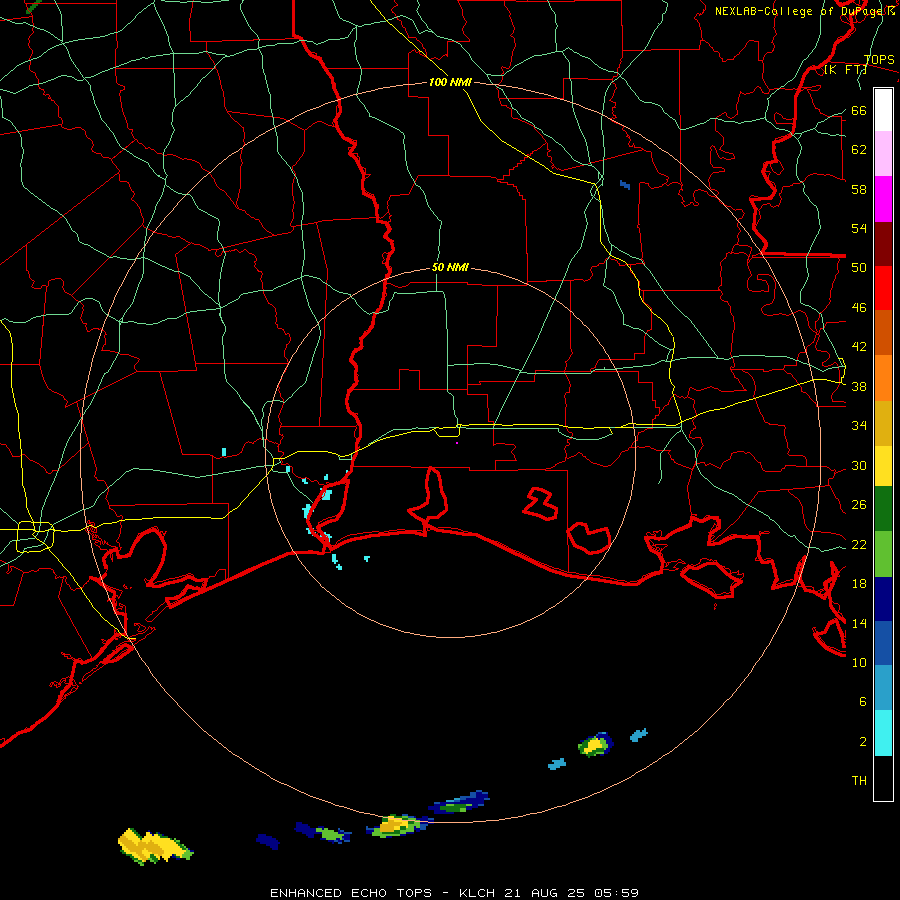Click the "50 NMI" range ring label
This screenshot has height=900, width=900.
[450, 267]
